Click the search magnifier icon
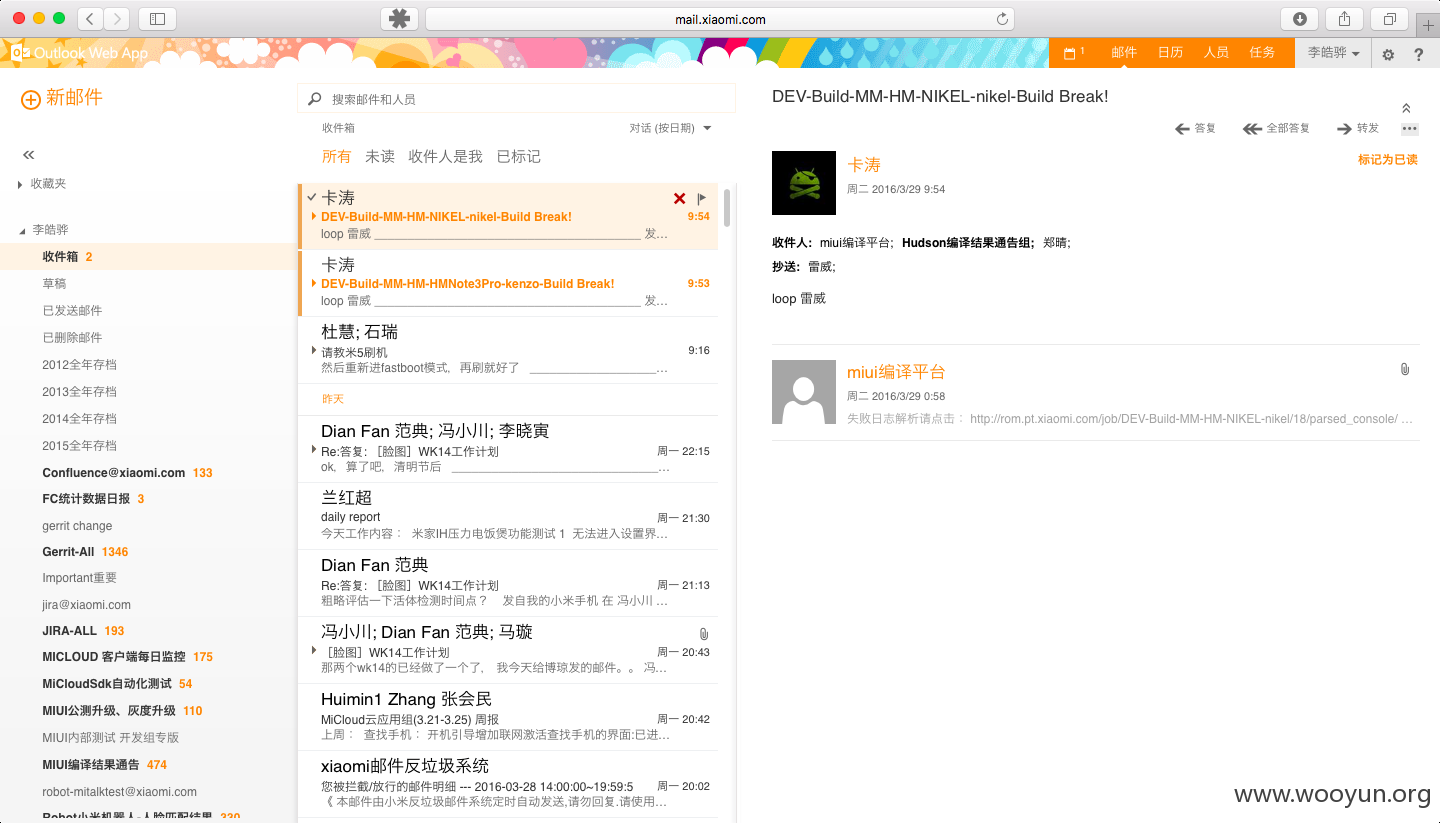Screen dimensions: 1440x823 (x=315, y=99)
